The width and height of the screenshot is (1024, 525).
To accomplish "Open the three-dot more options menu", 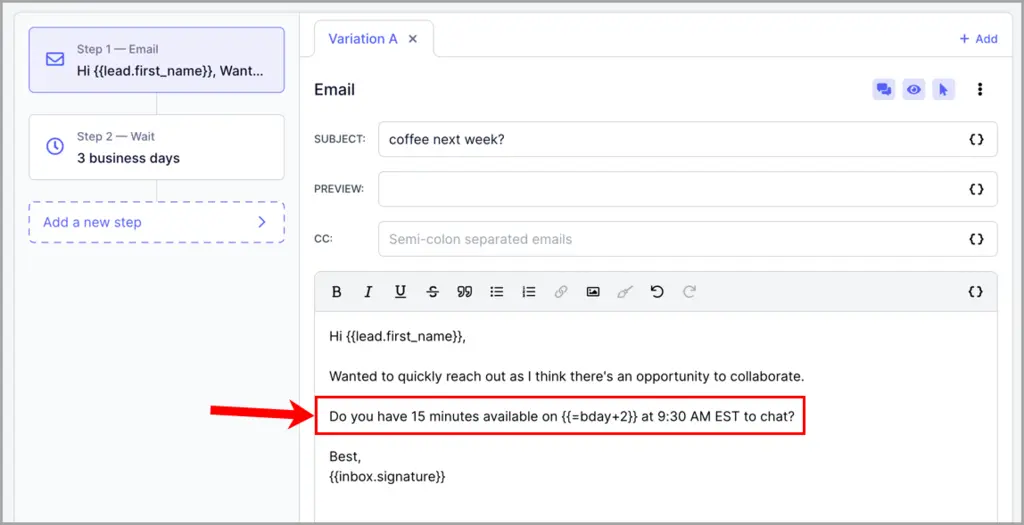I will pos(980,89).
